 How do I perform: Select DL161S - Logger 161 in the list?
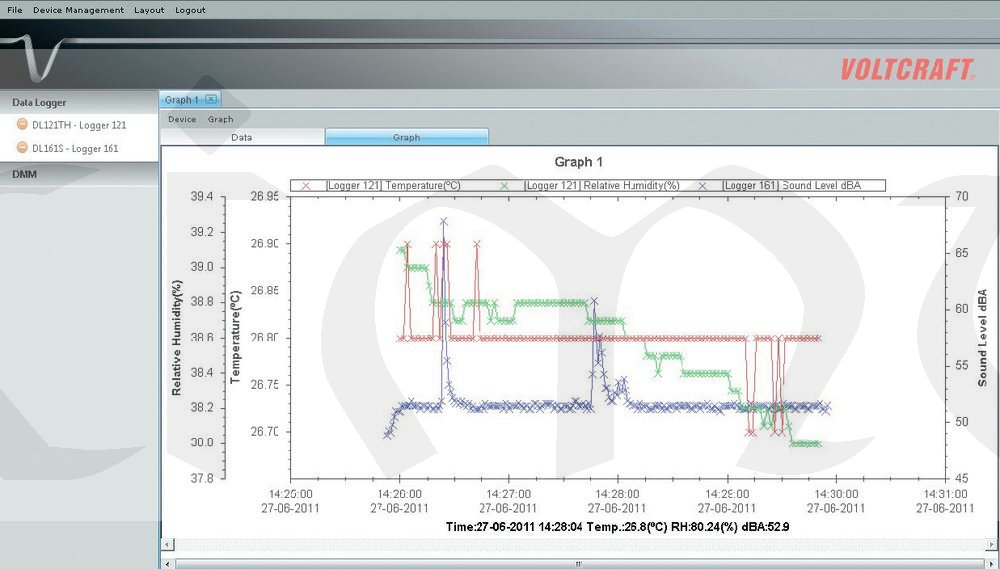pyautogui.click(x=75, y=148)
